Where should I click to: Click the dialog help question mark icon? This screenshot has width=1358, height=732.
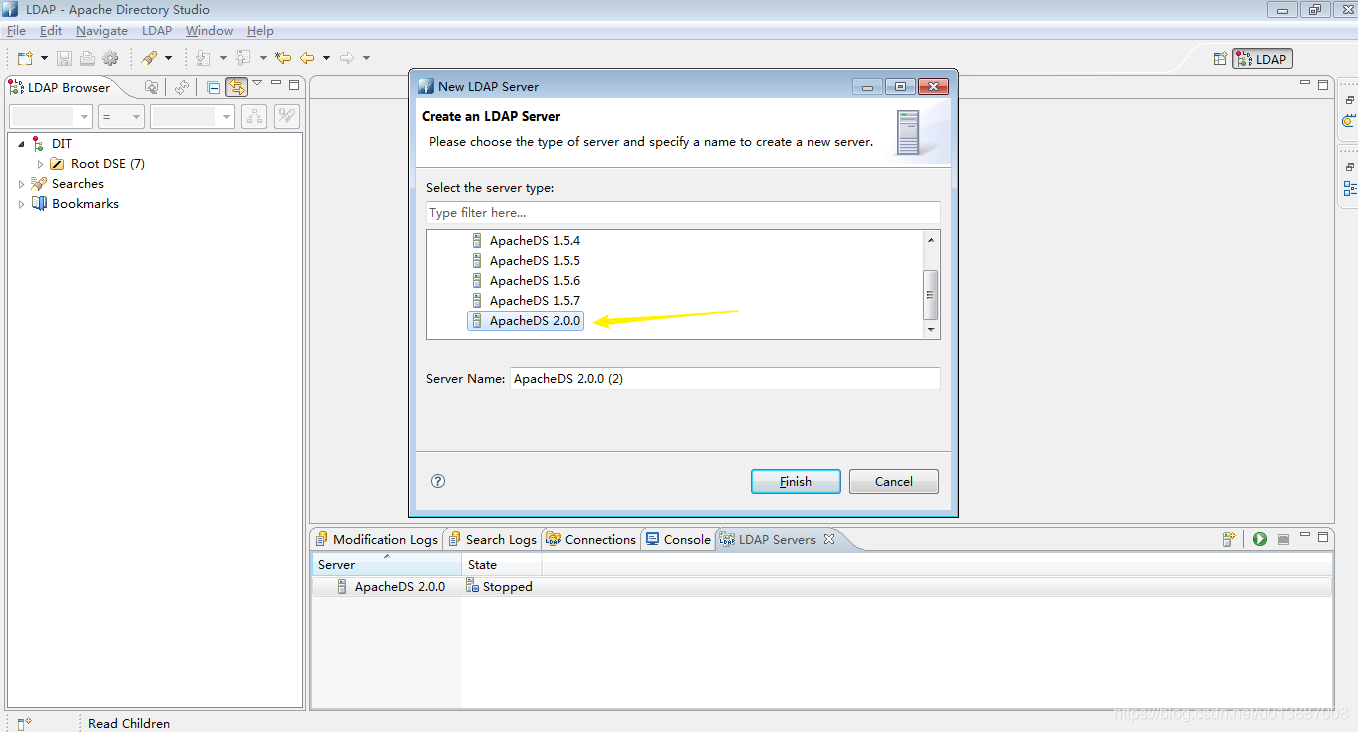pos(438,481)
